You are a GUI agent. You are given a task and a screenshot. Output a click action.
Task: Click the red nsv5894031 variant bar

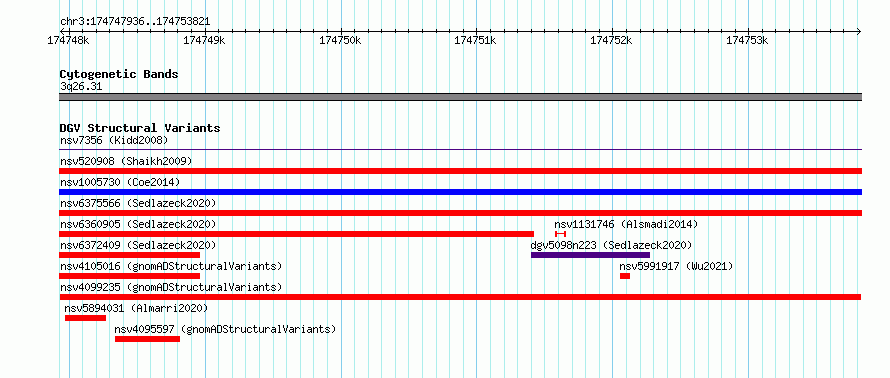[85, 318]
